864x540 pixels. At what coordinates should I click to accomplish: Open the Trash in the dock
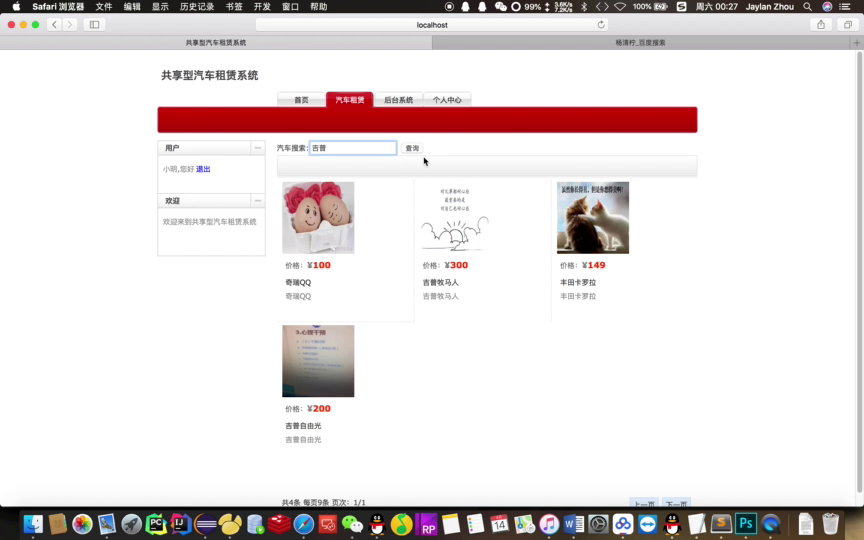click(830, 524)
